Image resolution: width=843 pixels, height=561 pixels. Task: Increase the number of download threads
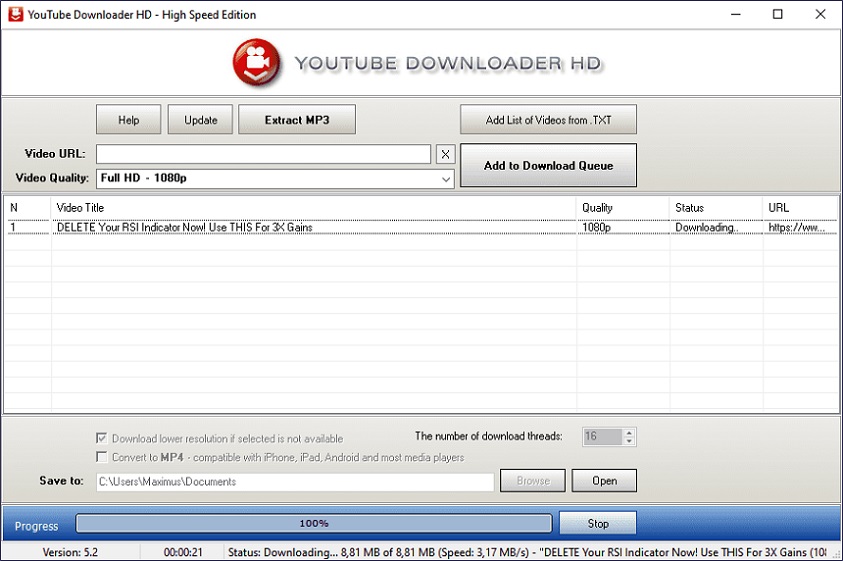pos(629,432)
